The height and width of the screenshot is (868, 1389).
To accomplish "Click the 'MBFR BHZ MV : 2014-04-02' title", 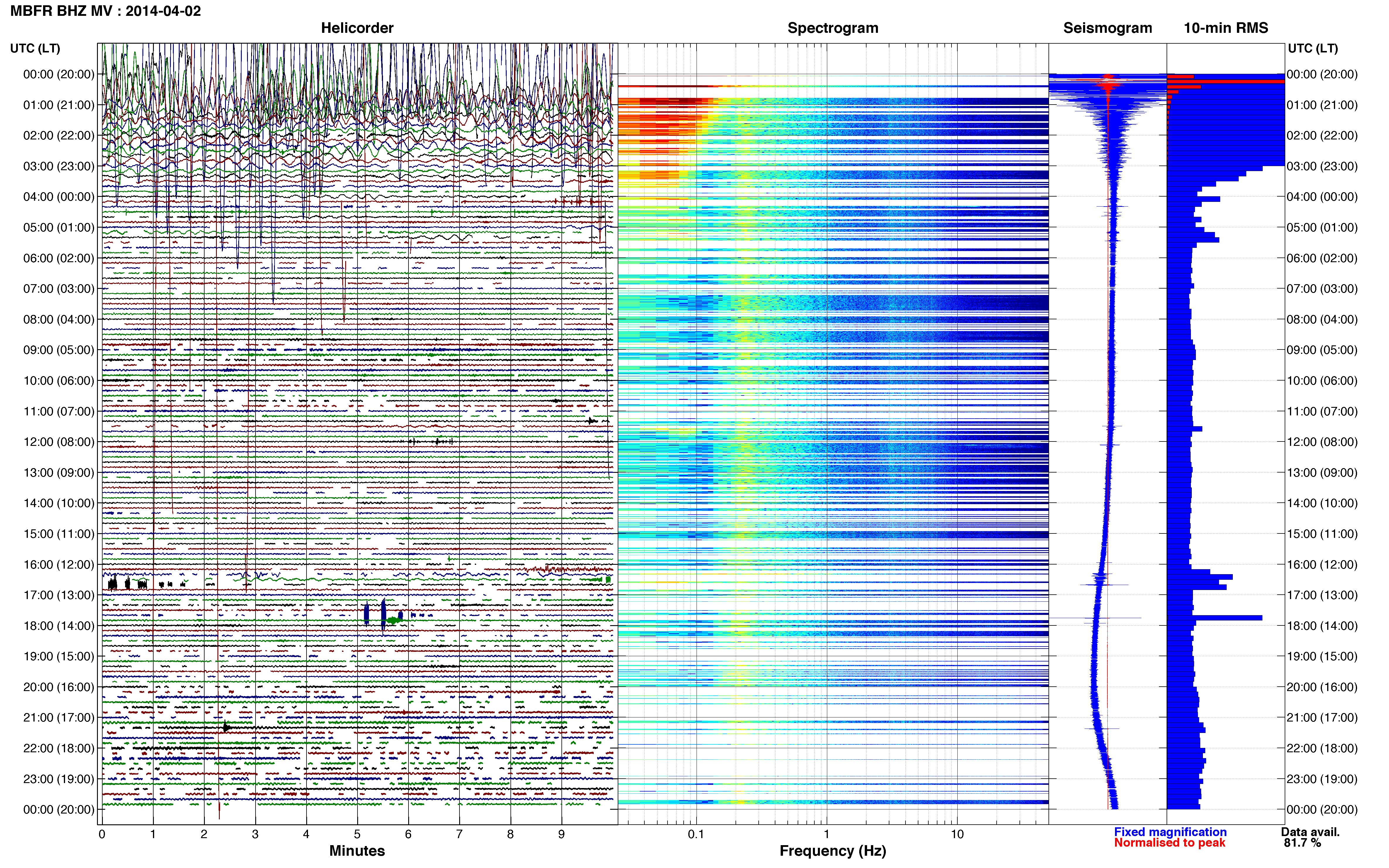I will 106,11.
